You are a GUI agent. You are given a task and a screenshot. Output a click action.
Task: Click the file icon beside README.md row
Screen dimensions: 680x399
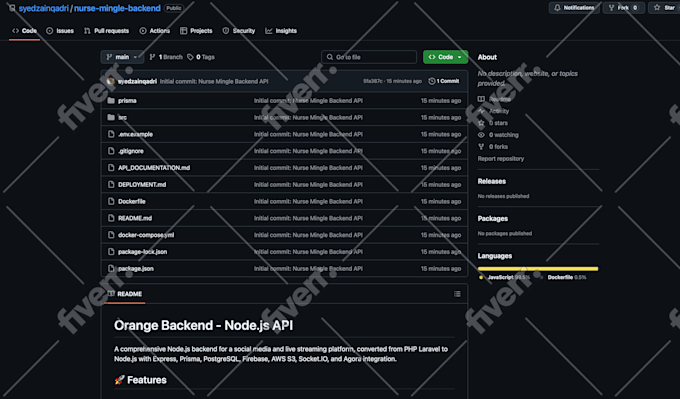(x=111, y=218)
